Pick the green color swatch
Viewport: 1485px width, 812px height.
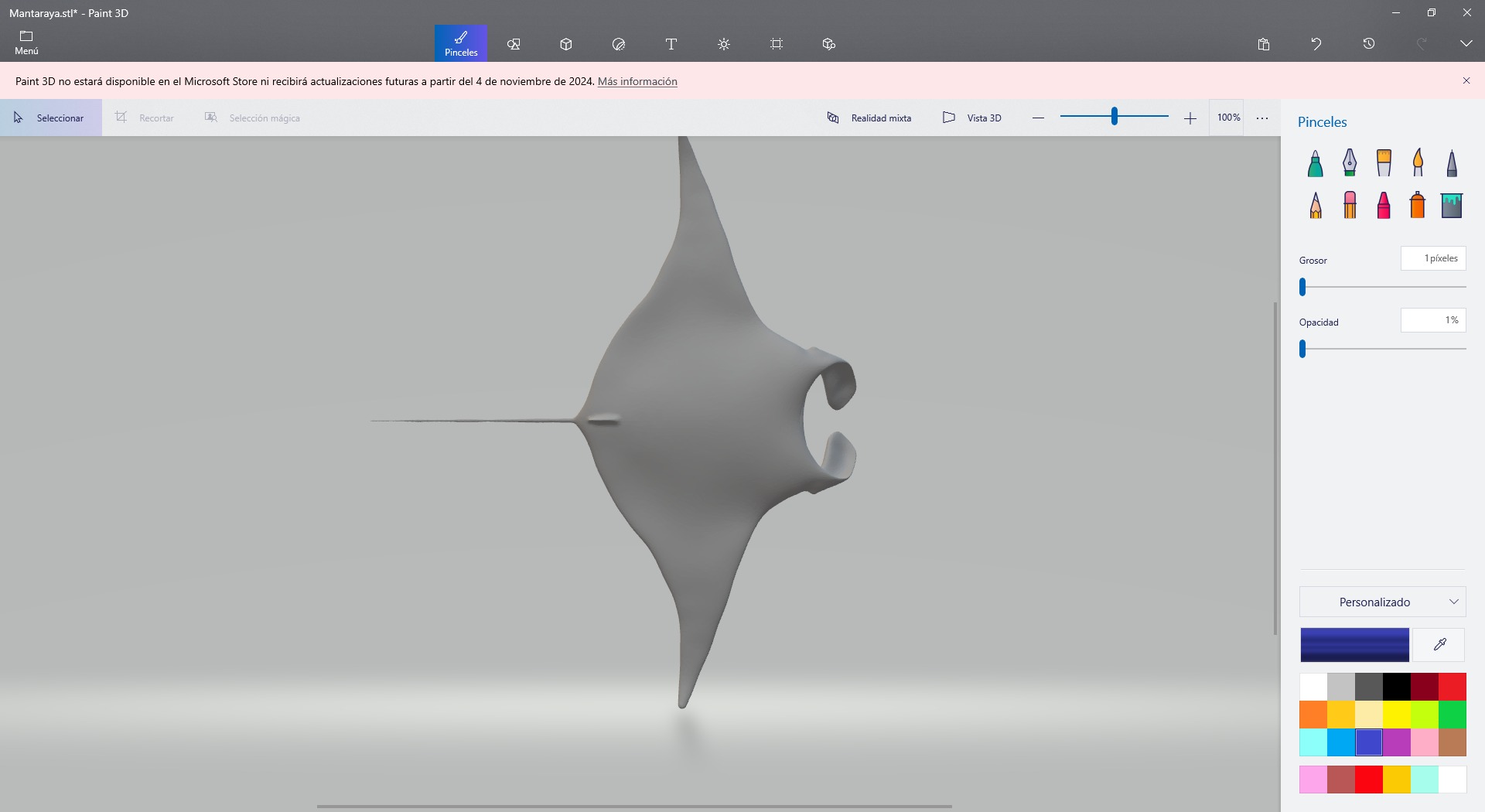click(x=1453, y=715)
